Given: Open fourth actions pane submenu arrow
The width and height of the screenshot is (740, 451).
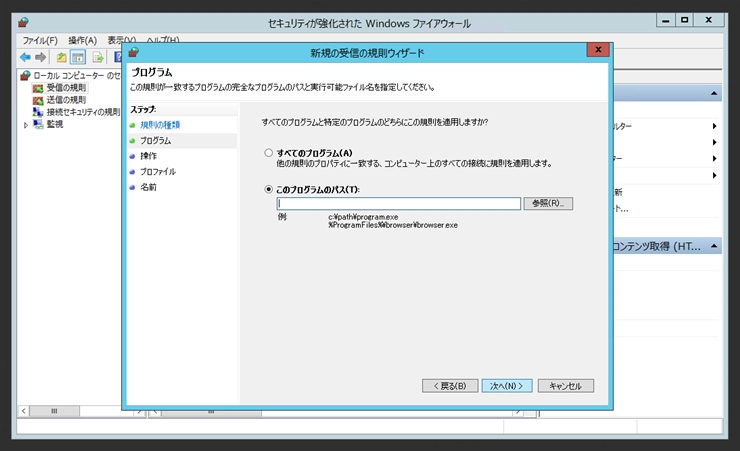Looking at the screenshot, I should tap(715, 175).
